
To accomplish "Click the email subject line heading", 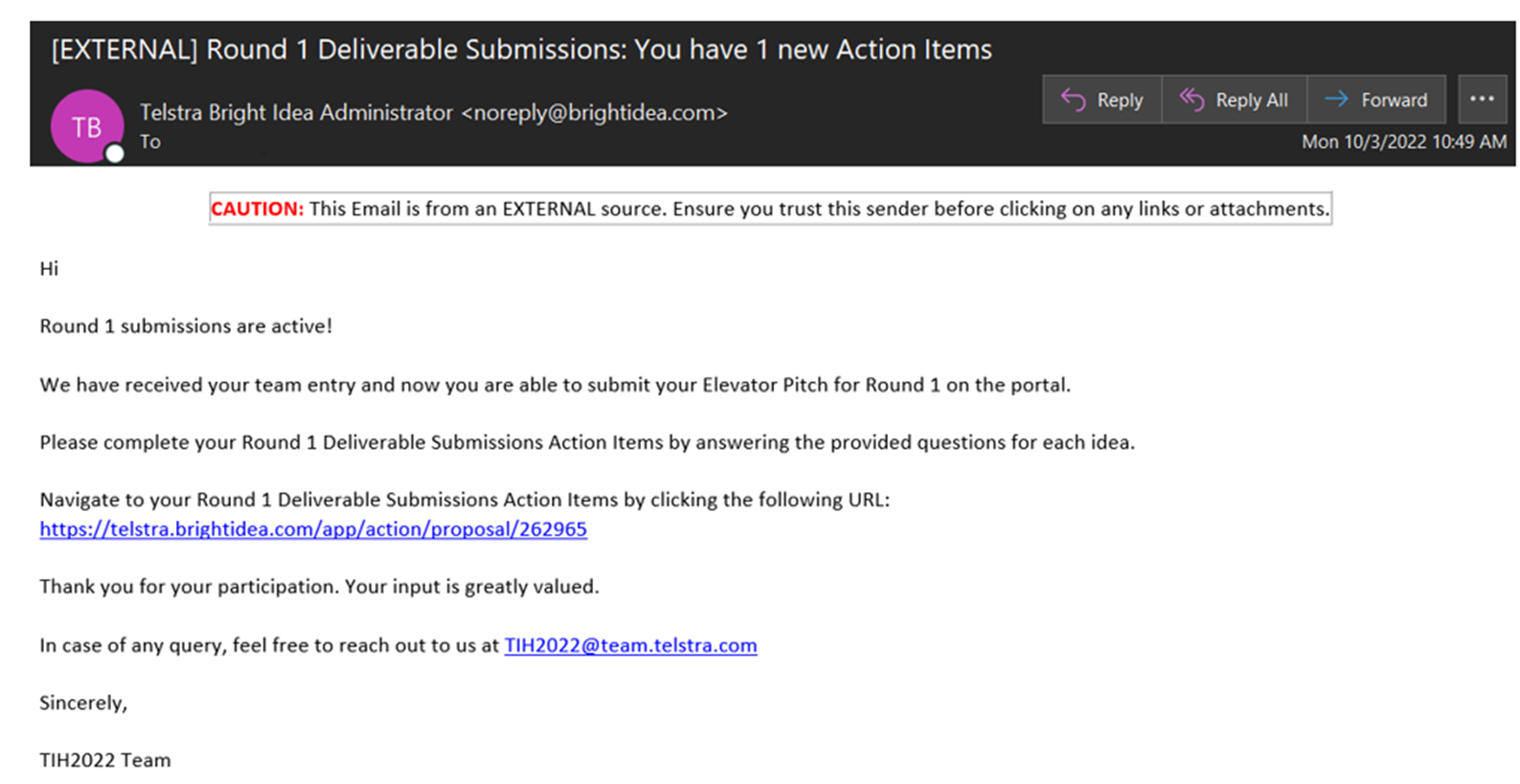I will (521, 50).
